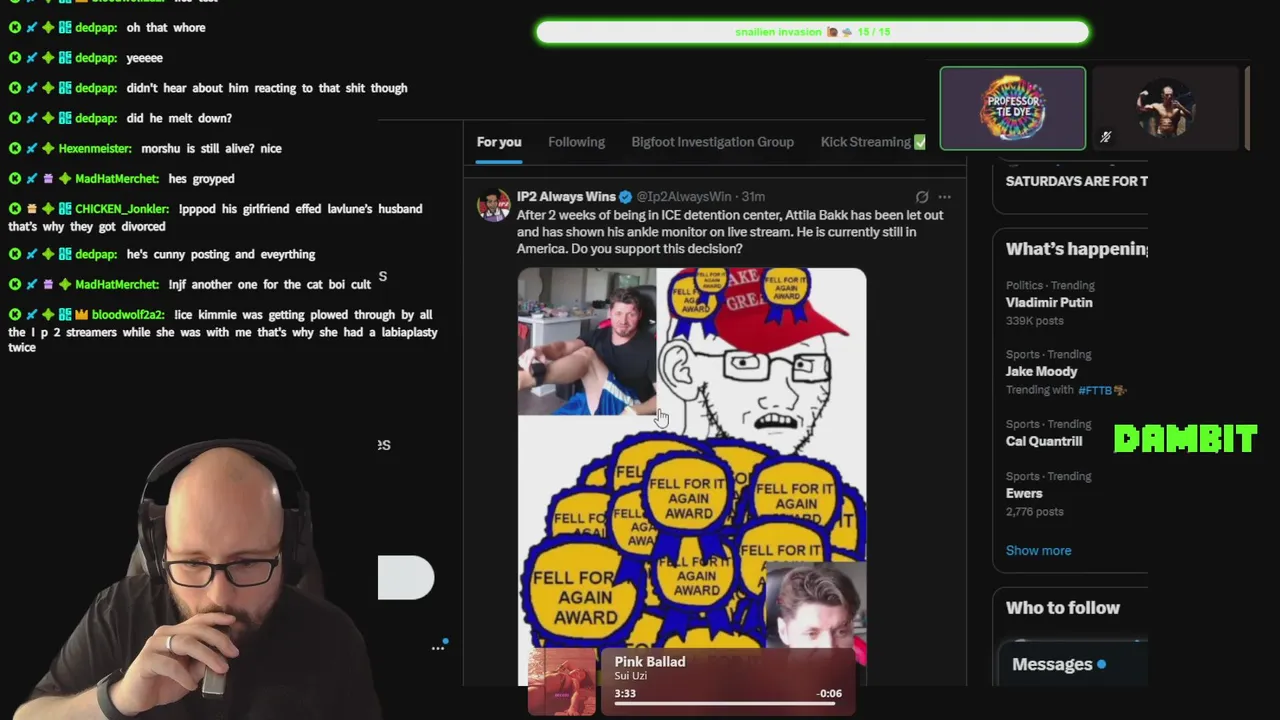1280x720 pixels.
Task: Click the #FTTB hashtag link
Action: [1101, 390]
